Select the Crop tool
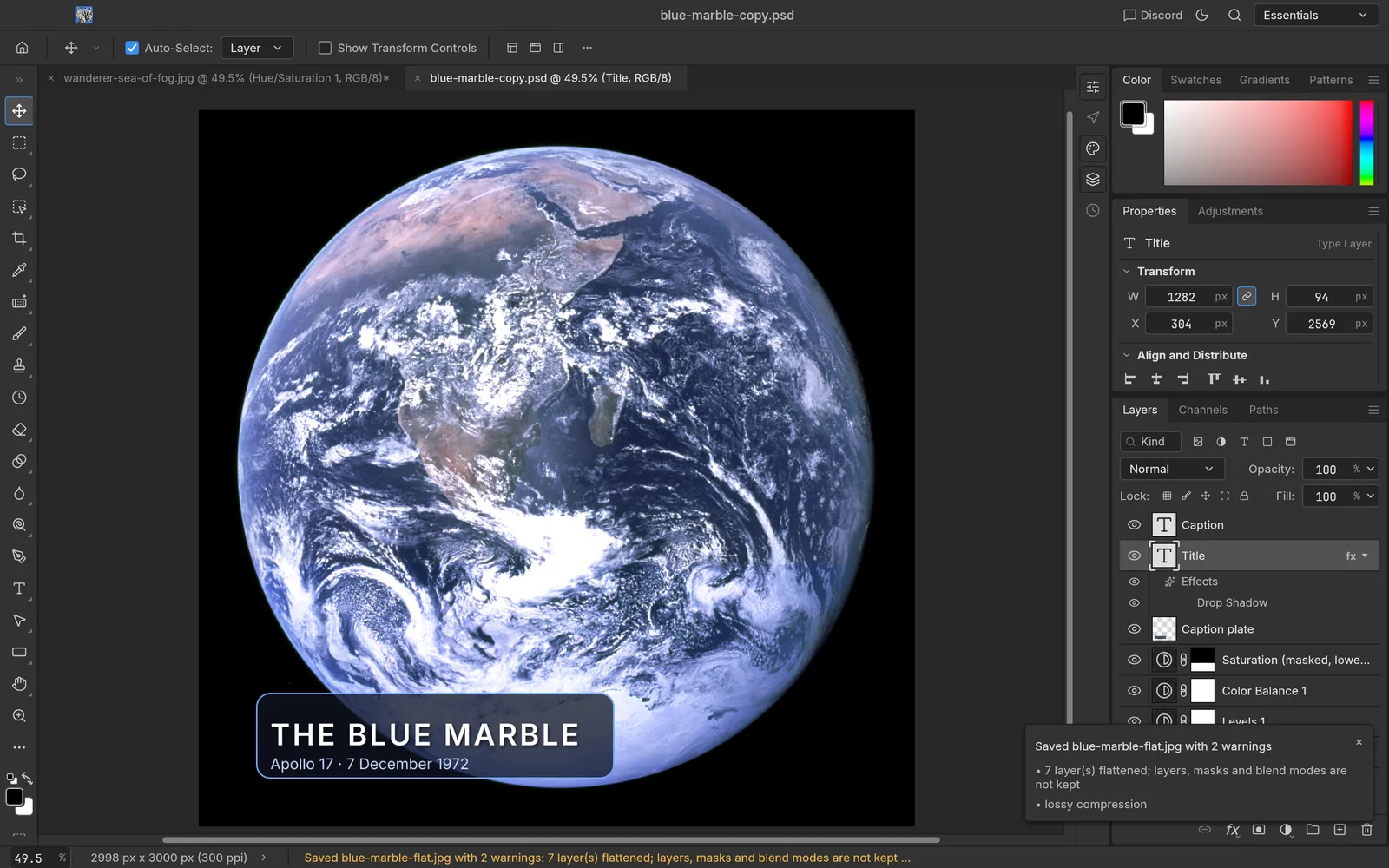The image size is (1389, 868). click(x=19, y=239)
